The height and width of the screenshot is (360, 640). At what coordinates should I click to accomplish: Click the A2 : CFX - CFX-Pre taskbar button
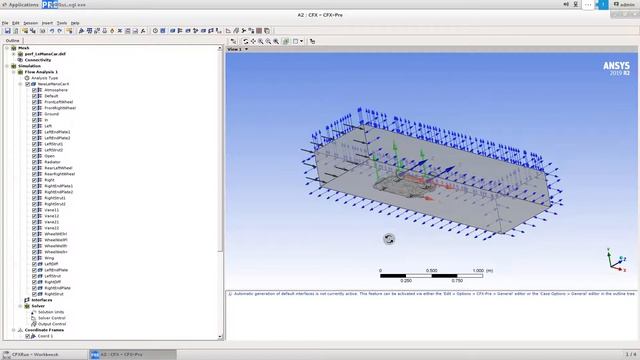click(133, 354)
